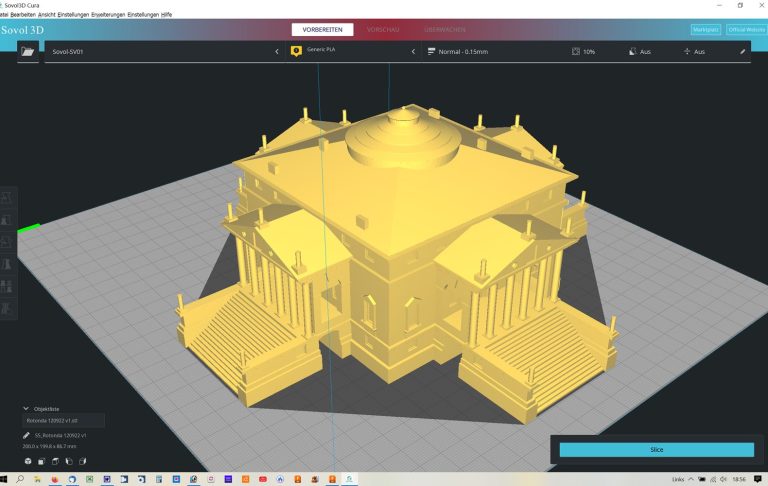Screen dimensions: 768x486
Task: Open the Windows taskbar search icon
Action: [x=20, y=479]
